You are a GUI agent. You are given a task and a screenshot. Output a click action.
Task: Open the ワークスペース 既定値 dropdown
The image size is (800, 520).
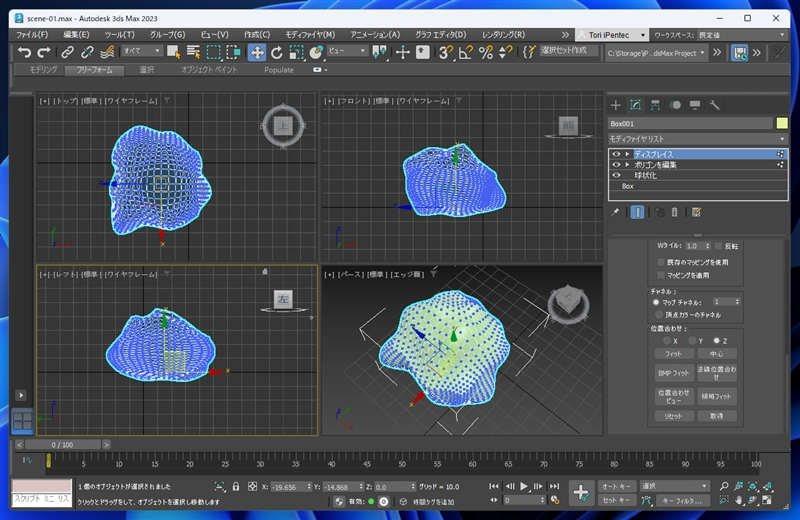coord(741,35)
